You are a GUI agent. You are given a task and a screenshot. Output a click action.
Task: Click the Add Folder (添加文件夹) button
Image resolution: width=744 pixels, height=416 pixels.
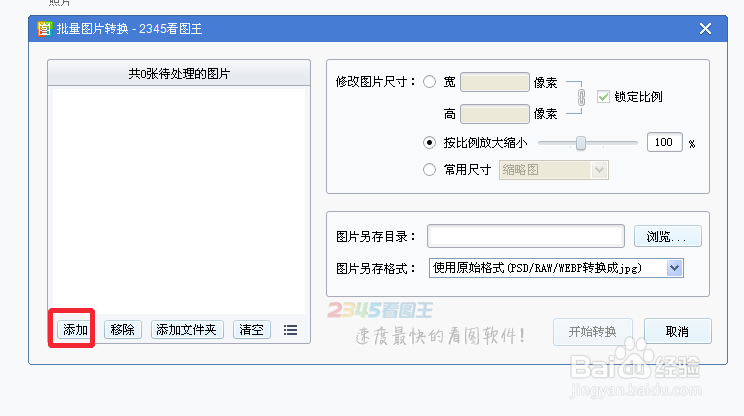tap(188, 330)
